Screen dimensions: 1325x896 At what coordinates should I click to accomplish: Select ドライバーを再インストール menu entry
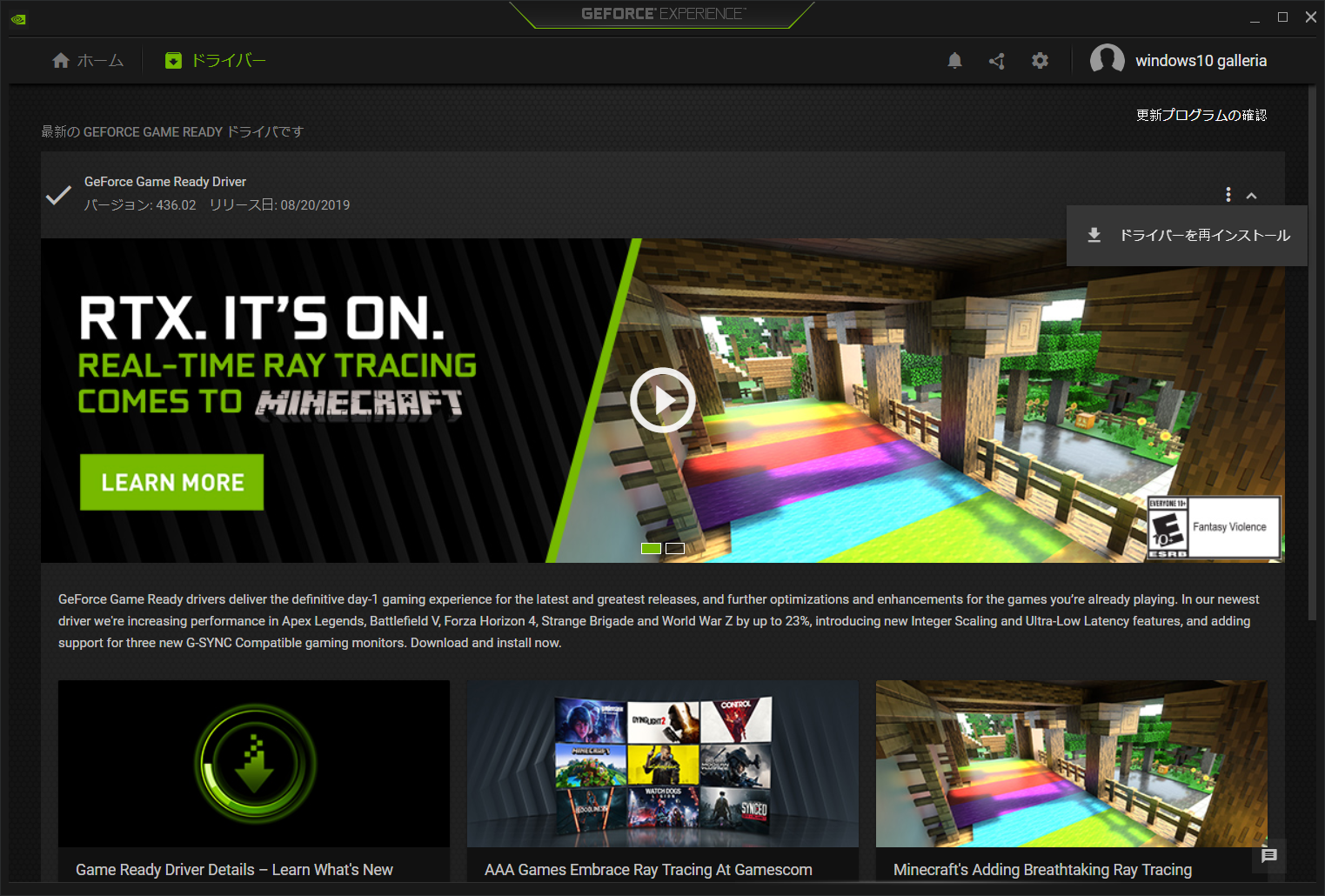pos(1187,236)
